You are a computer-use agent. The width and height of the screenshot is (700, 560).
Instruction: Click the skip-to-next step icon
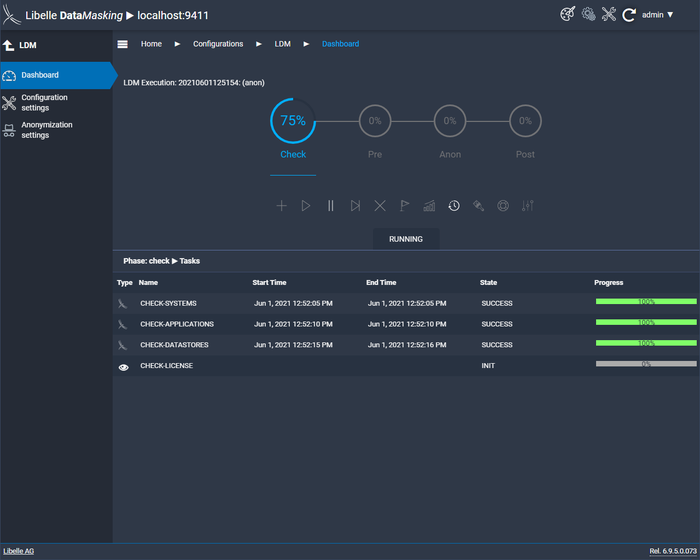click(x=355, y=206)
